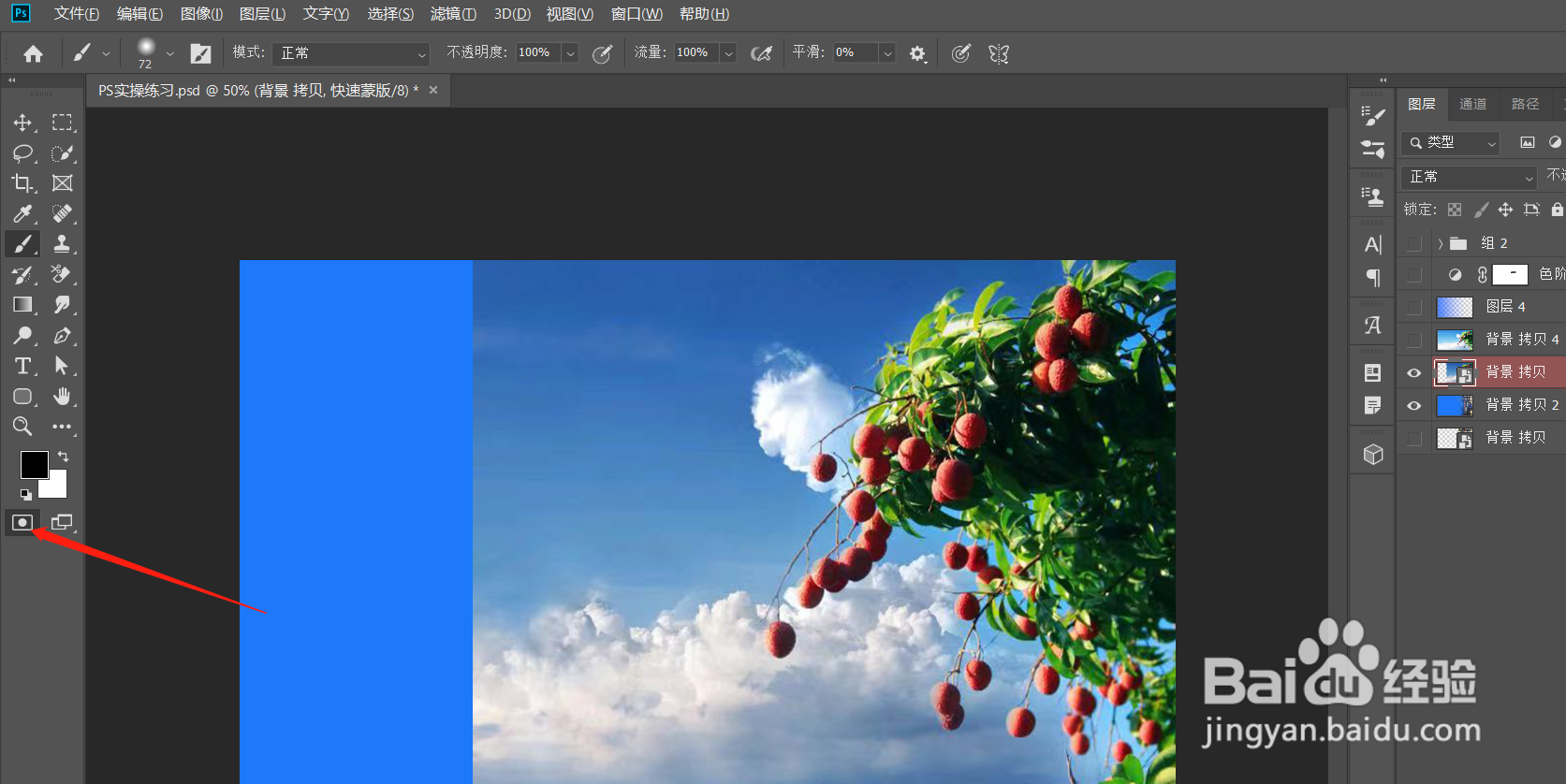Expand the 组 2 layer group
Viewport: 1566px width, 784px height.
[1440, 243]
